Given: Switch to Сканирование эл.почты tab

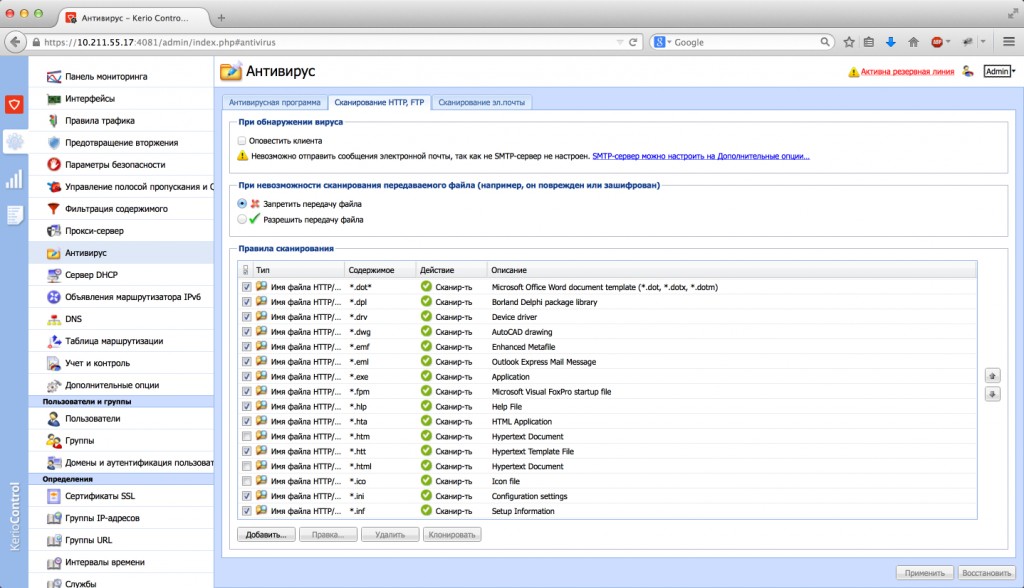Looking at the screenshot, I should point(481,103).
